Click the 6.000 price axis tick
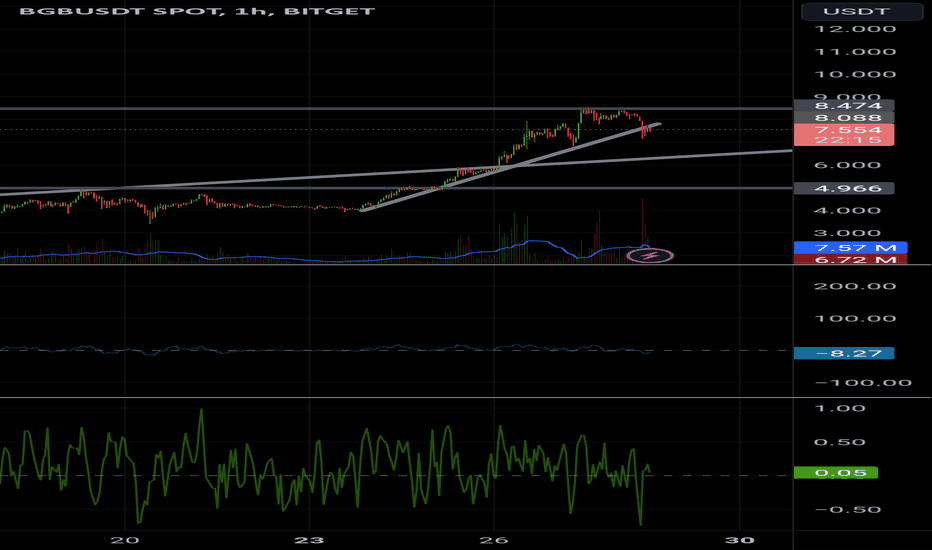932x550 pixels. (x=847, y=165)
